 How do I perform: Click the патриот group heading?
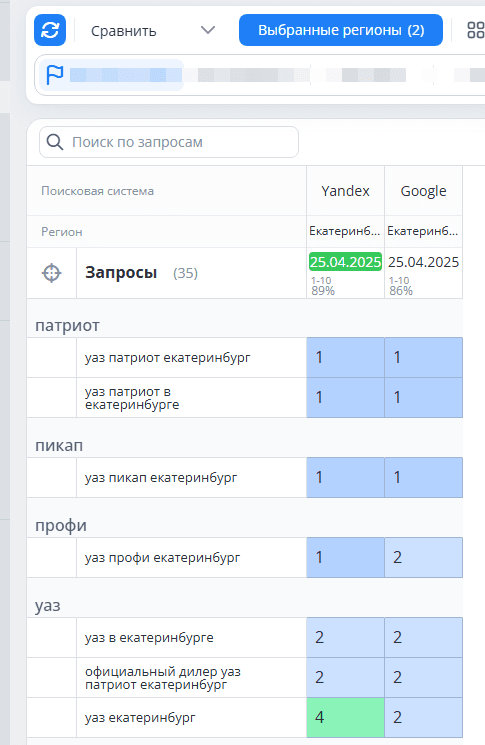point(67,326)
